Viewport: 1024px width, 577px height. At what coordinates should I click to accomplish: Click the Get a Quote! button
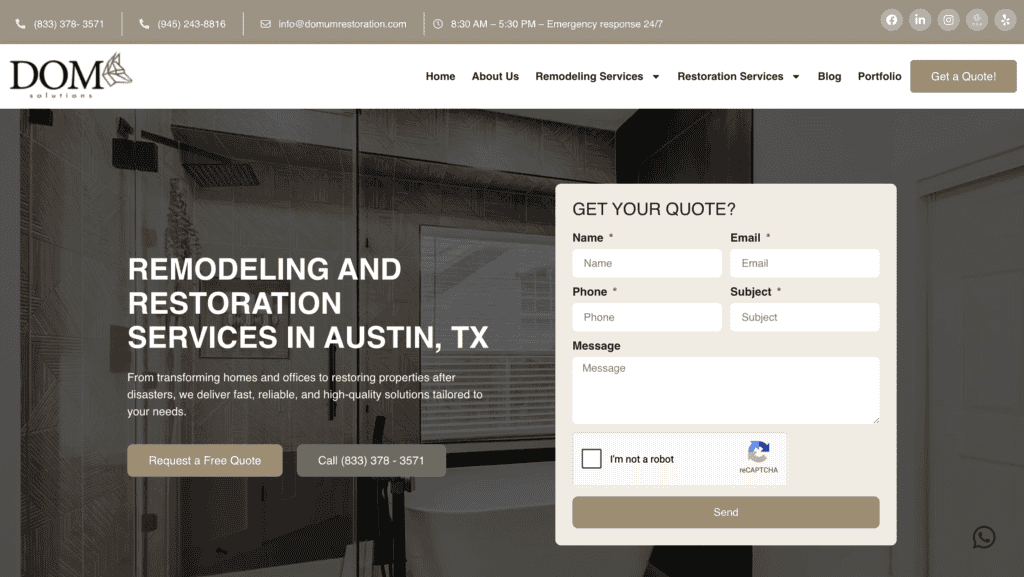coord(963,76)
